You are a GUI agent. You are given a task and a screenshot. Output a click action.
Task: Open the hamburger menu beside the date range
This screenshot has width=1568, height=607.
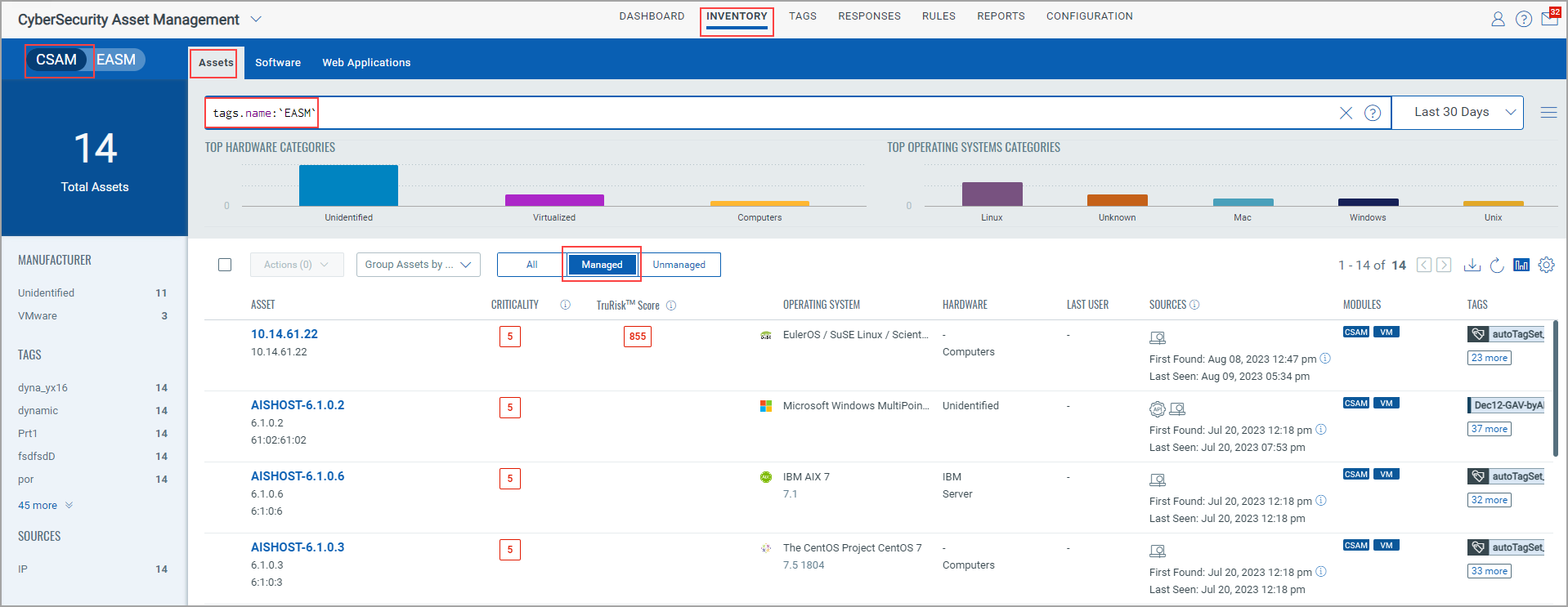1548,113
